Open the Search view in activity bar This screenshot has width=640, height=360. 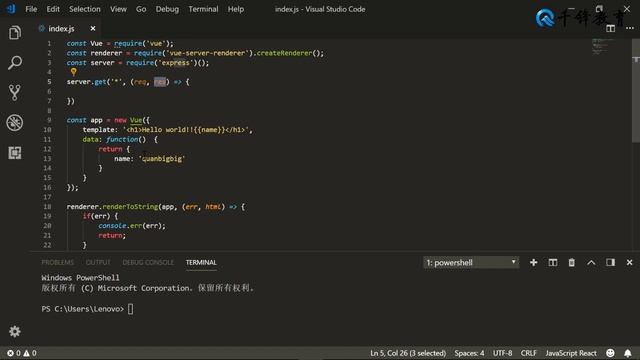(15, 63)
